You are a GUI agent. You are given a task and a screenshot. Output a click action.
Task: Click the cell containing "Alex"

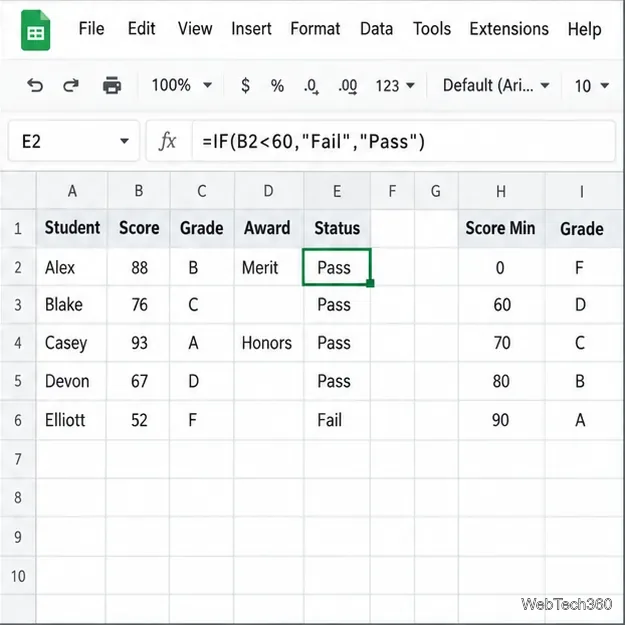[x=72, y=267]
